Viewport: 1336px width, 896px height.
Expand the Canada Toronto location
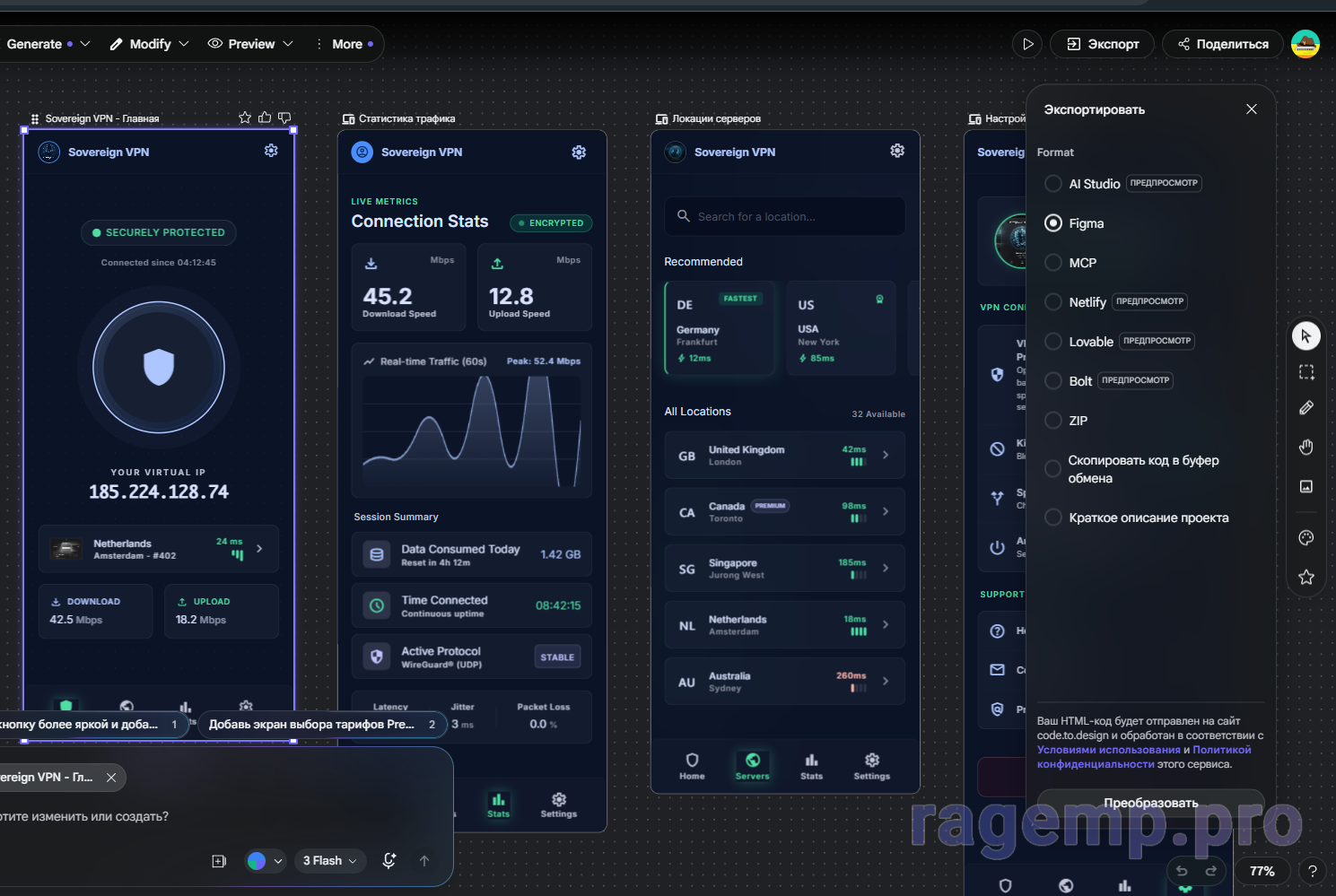pos(785,511)
